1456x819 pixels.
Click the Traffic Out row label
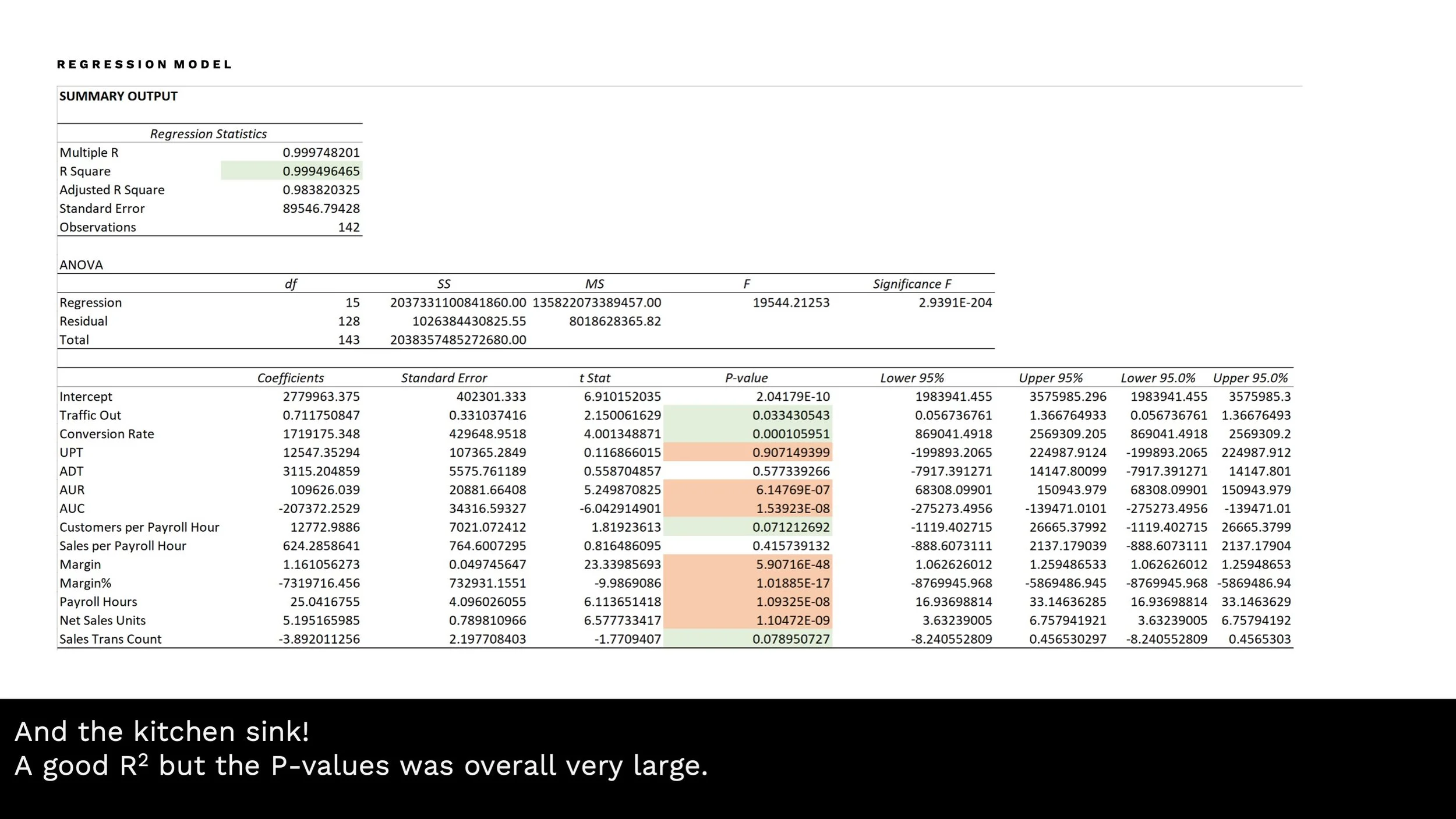click(90, 415)
